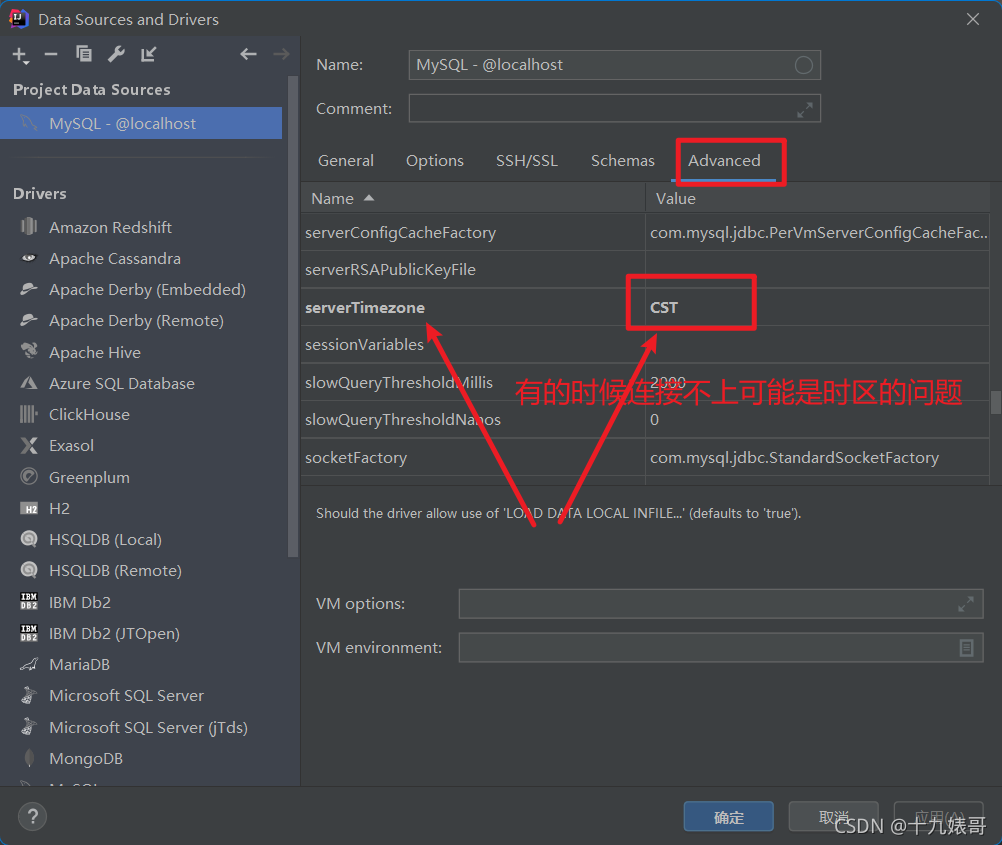The image size is (1002, 845).
Task: Select the Amazon Redshift driver
Action: click(110, 228)
